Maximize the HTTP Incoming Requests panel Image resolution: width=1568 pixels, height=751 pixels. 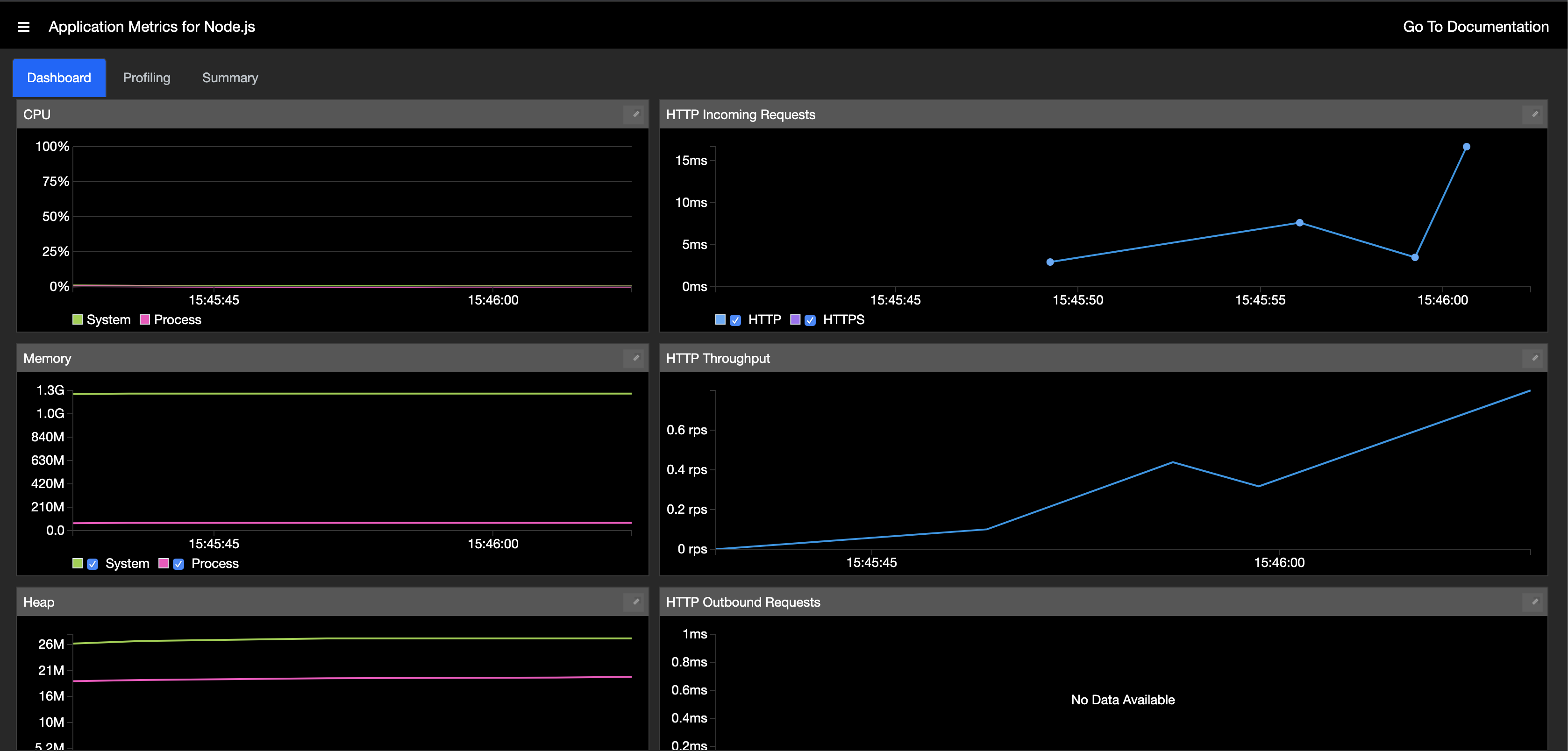(x=1534, y=114)
